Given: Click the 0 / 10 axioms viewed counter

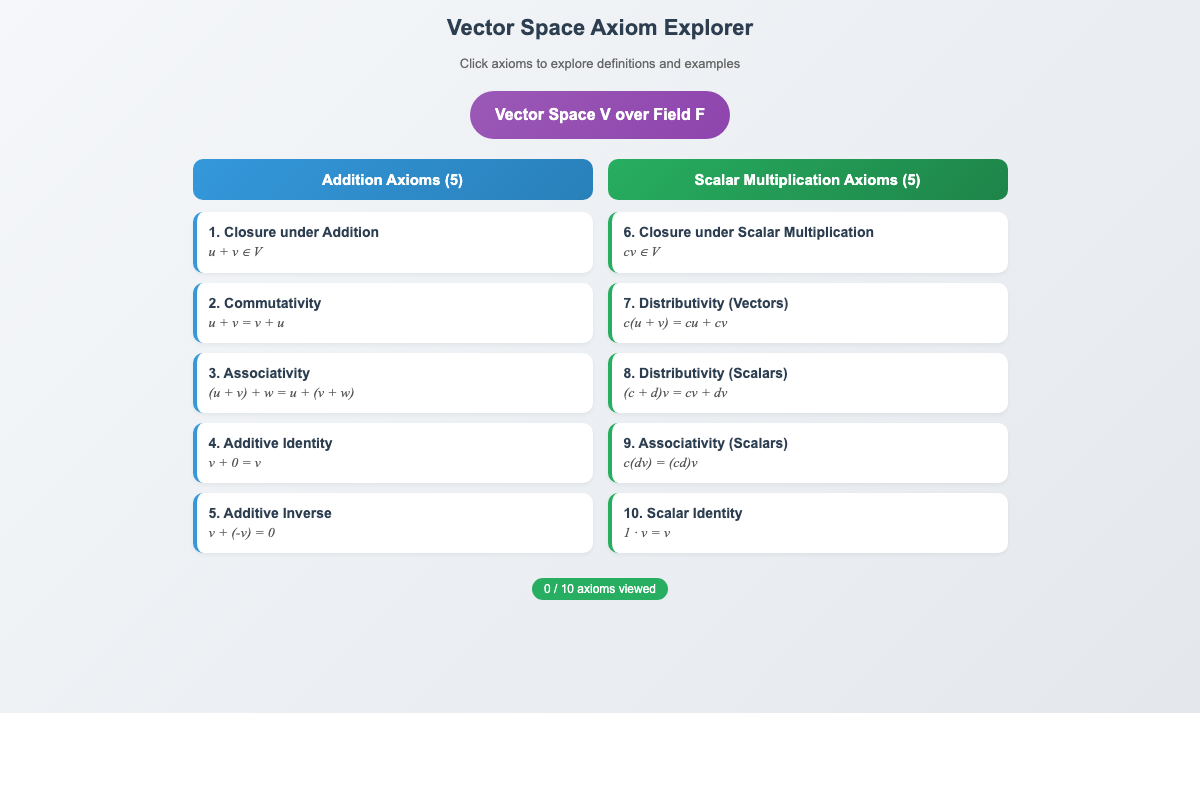Looking at the screenshot, I should tap(600, 589).
